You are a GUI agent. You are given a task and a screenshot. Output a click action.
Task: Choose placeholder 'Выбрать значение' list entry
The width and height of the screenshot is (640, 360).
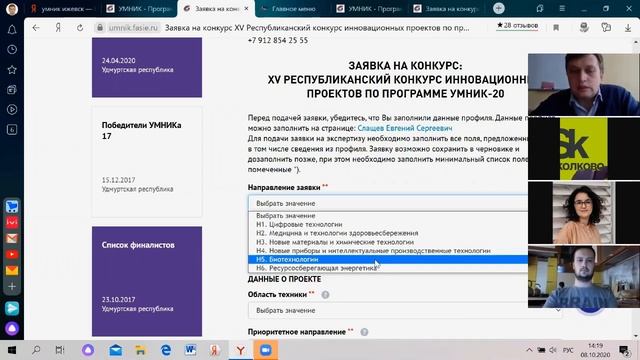pyautogui.click(x=388, y=216)
